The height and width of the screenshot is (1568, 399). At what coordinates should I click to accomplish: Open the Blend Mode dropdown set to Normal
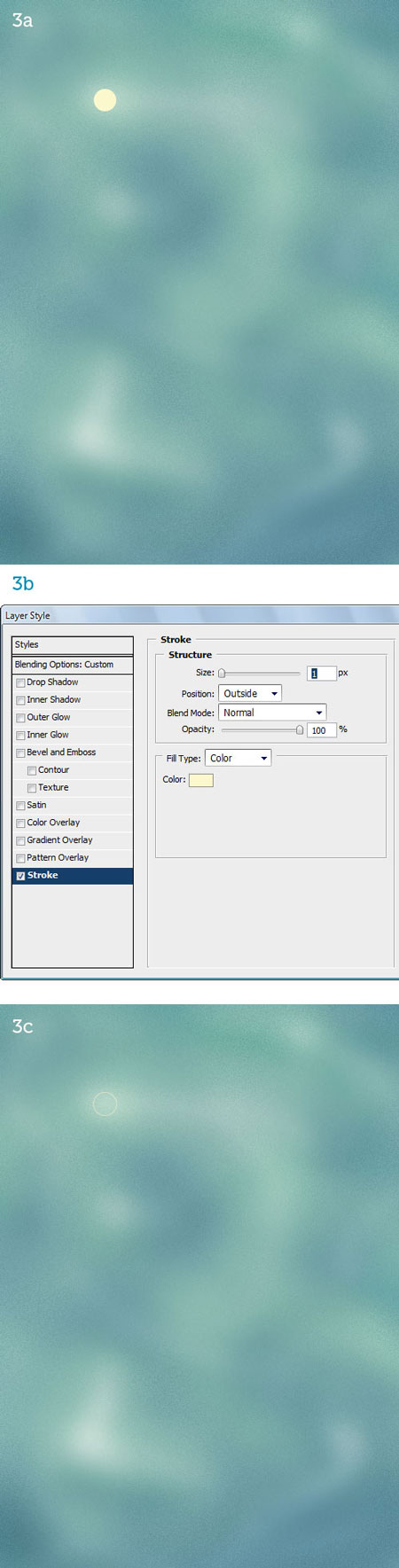tap(272, 713)
